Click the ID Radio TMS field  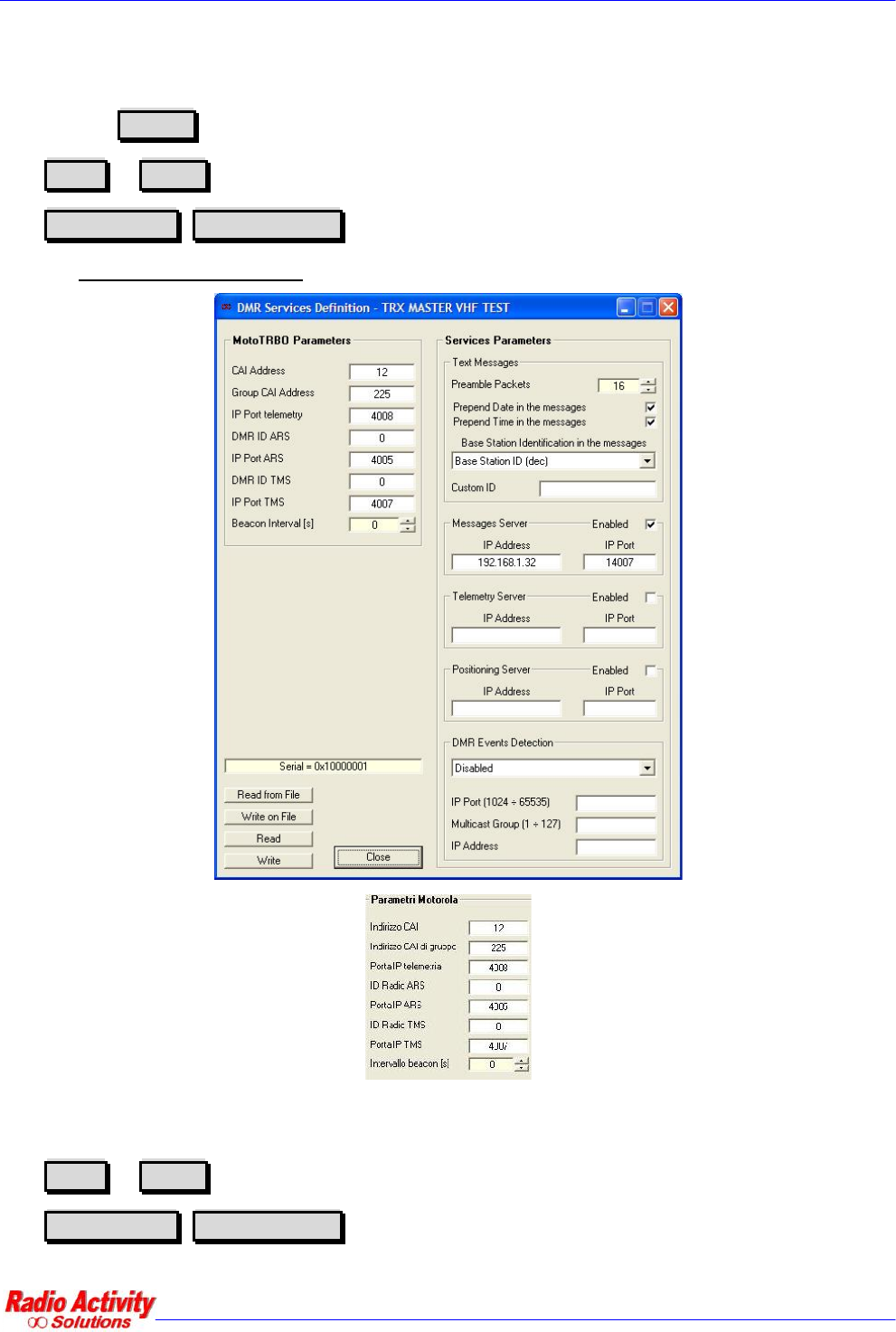[x=498, y=1026]
